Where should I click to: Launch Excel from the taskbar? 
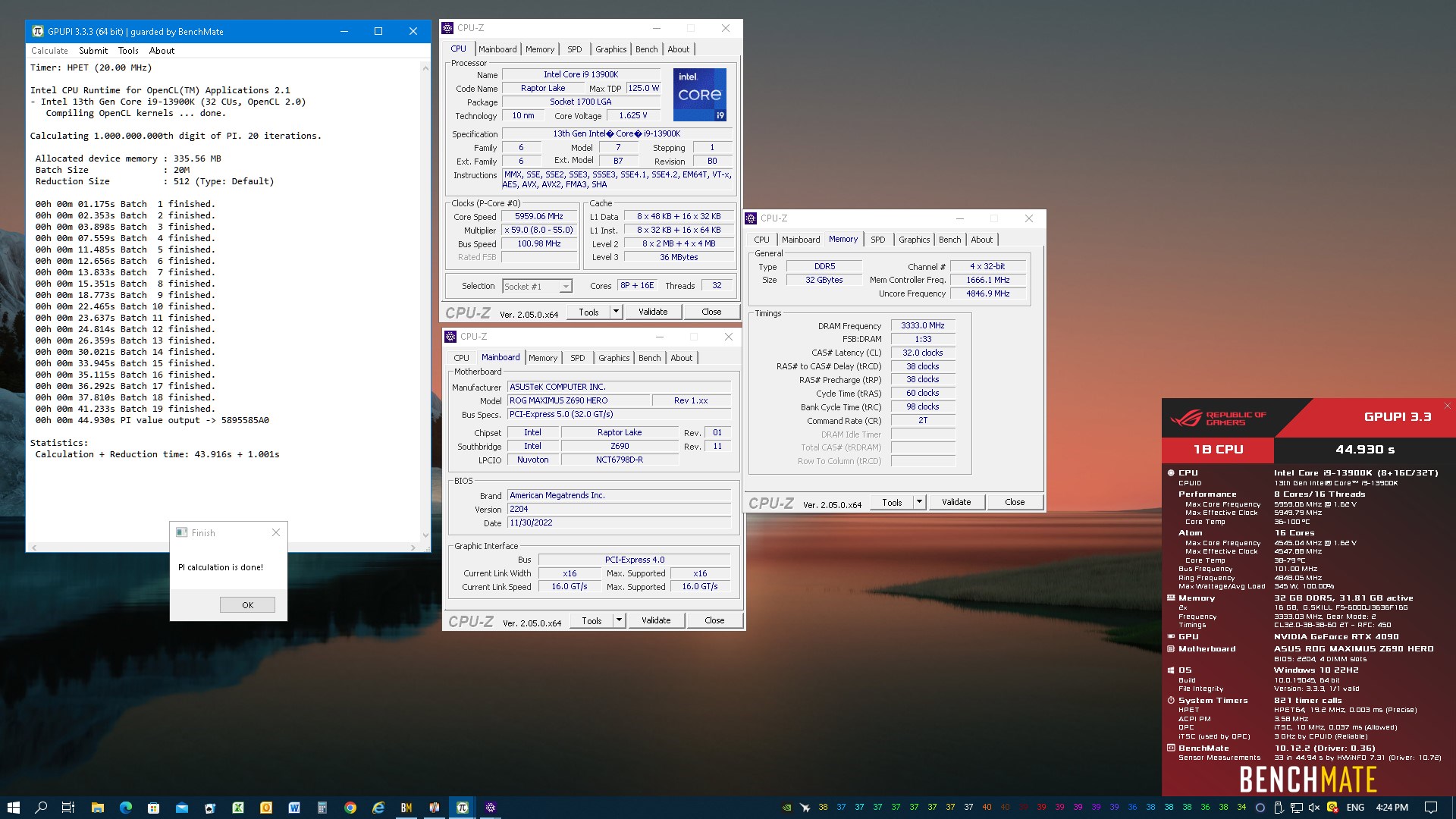click(x=237, y=808)
